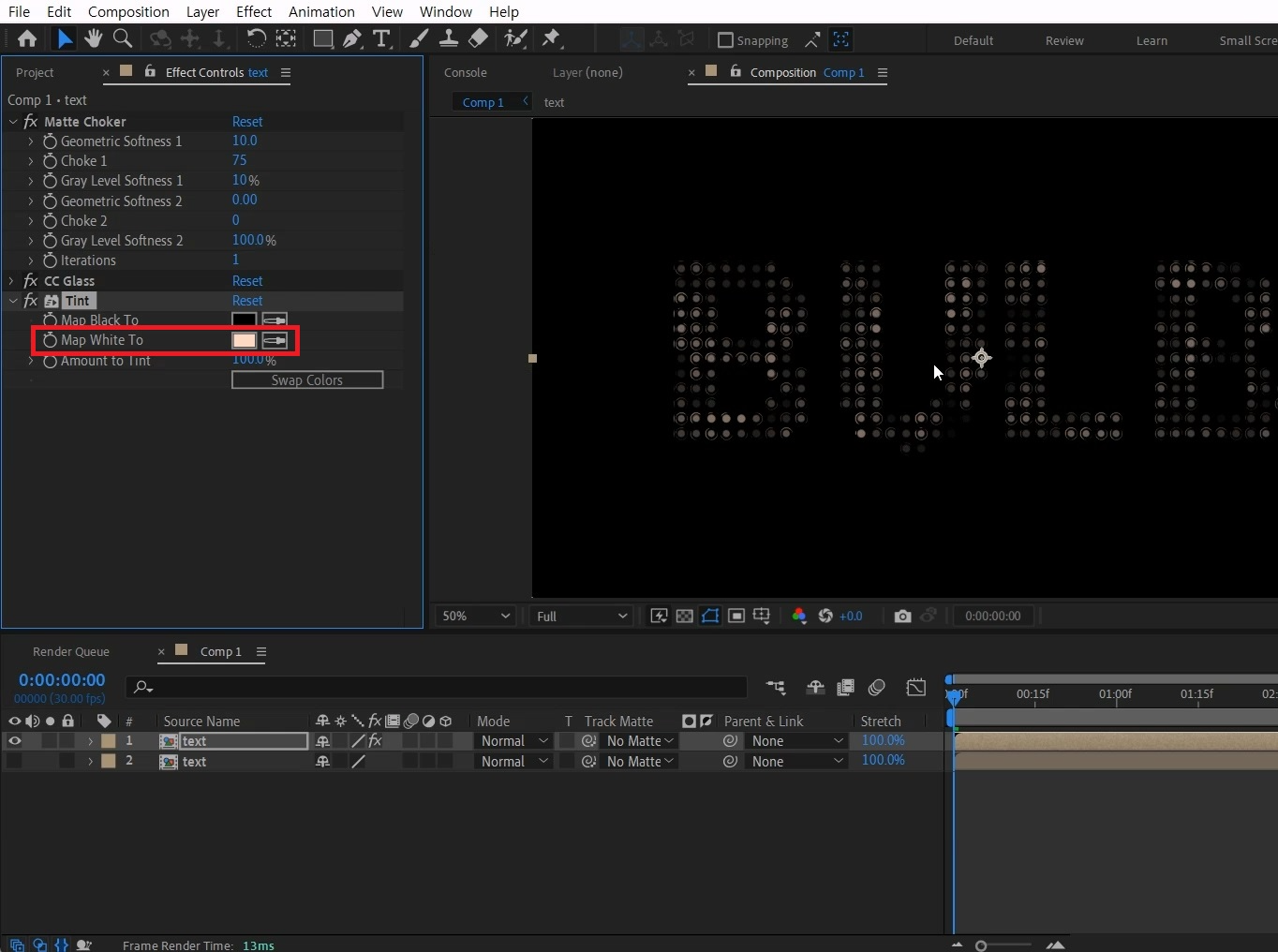This screenshot has height=952, width=1278.
Task: Toggle the Transparency Grid in viewer
Action: click(685, 616)
